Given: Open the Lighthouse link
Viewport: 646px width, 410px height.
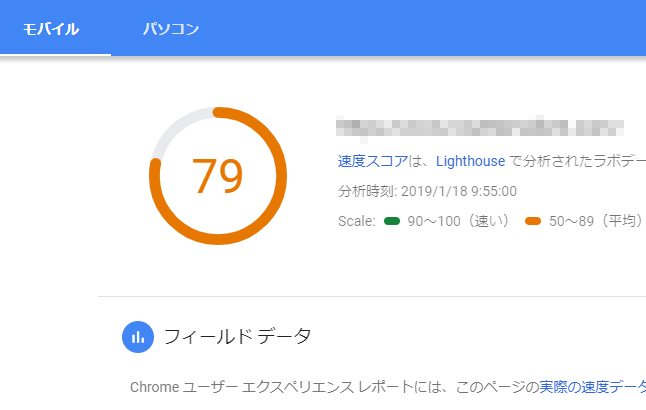Looking at the screenshot, I should click(470, 161).
